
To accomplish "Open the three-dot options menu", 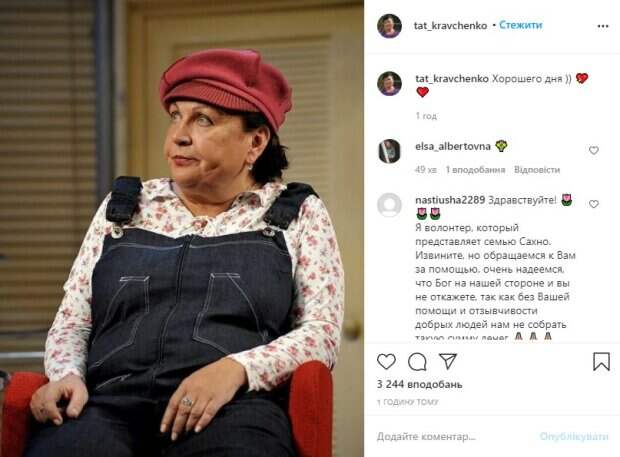I will coord(603,26).
